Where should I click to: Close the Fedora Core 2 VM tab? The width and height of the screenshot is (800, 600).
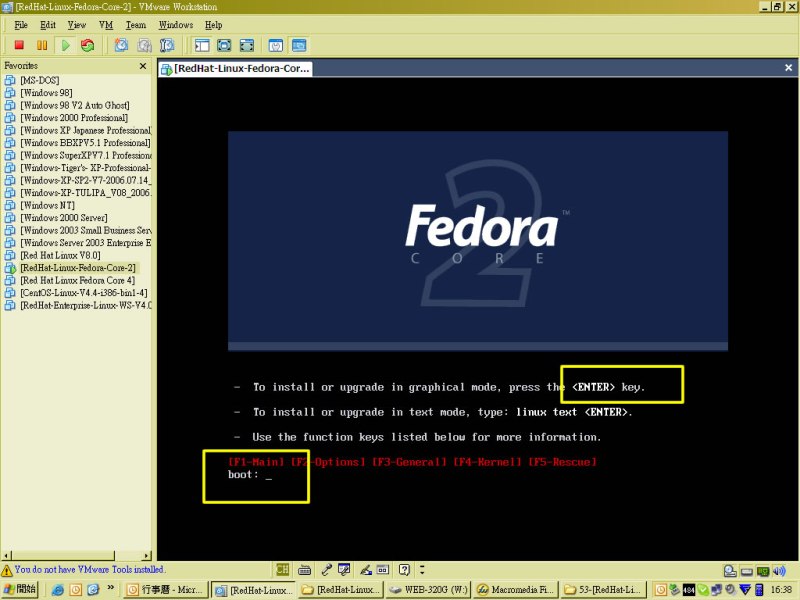click(788, 68)
